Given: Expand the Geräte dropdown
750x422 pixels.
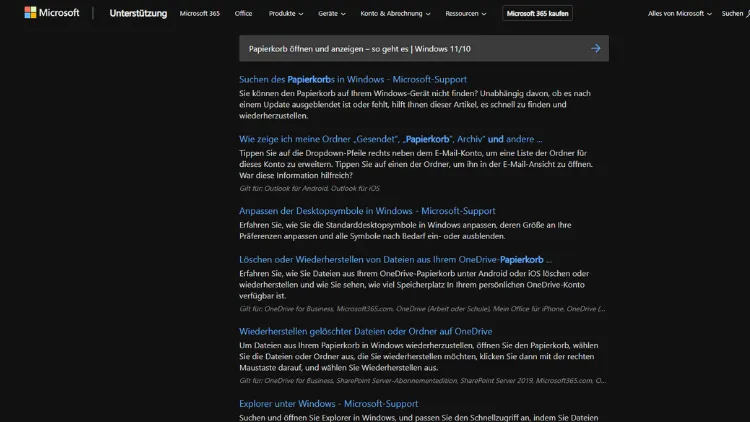Looking at the screenshot, I should point(331,13).
